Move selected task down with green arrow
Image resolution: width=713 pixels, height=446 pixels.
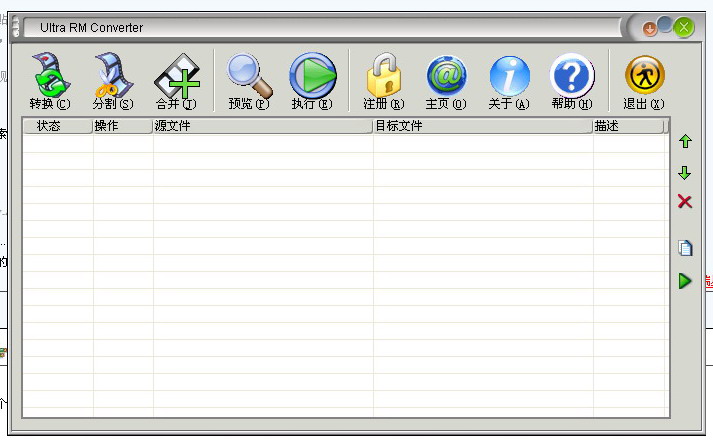point(684,173)
